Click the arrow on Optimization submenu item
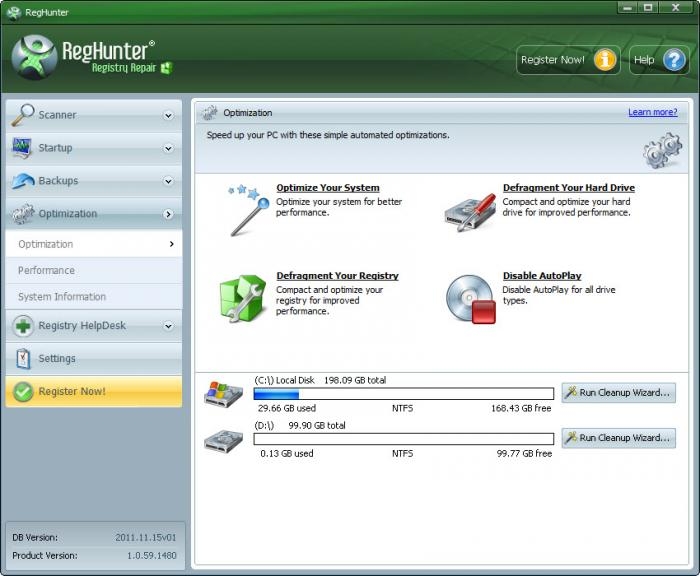The image size is (700, 576). pyautogui.click(x=172, y=244)
